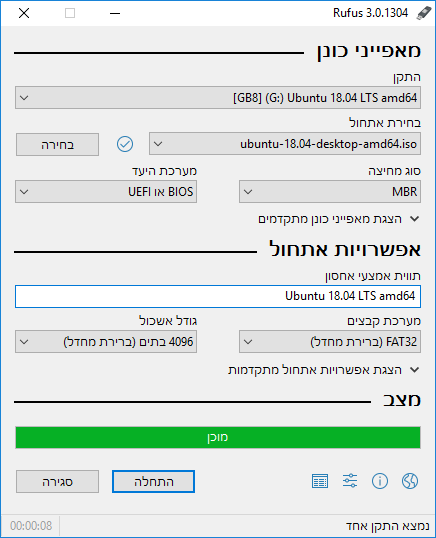Image resolution: width=436 pixels, height=538 pixels.
Task: Show the log window icon
Action: [x=320, y=481]
